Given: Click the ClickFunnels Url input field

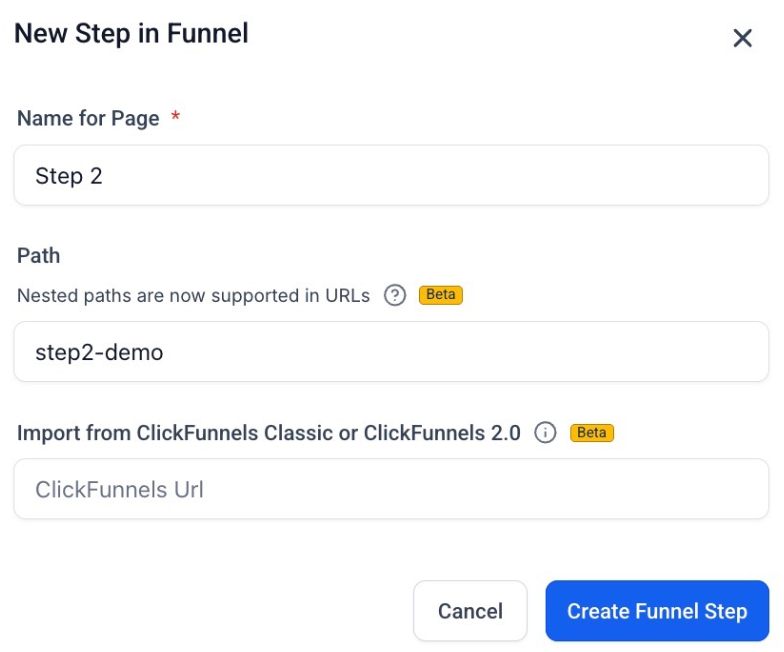Looking at the screenshot, I should [x=391, y=489].
